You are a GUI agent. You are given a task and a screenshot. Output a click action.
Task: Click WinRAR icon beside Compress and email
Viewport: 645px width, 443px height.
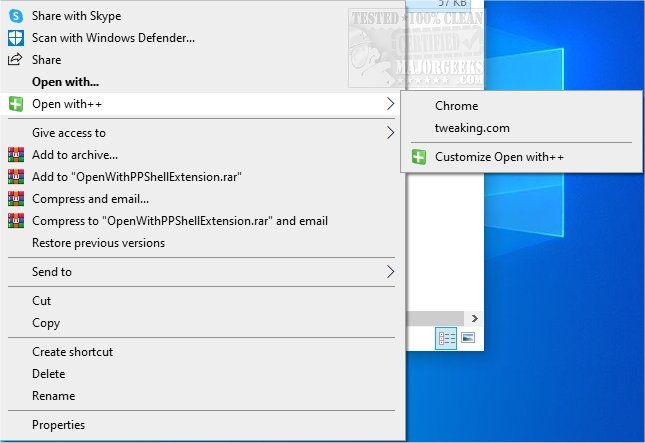click(x=16, y=199)
